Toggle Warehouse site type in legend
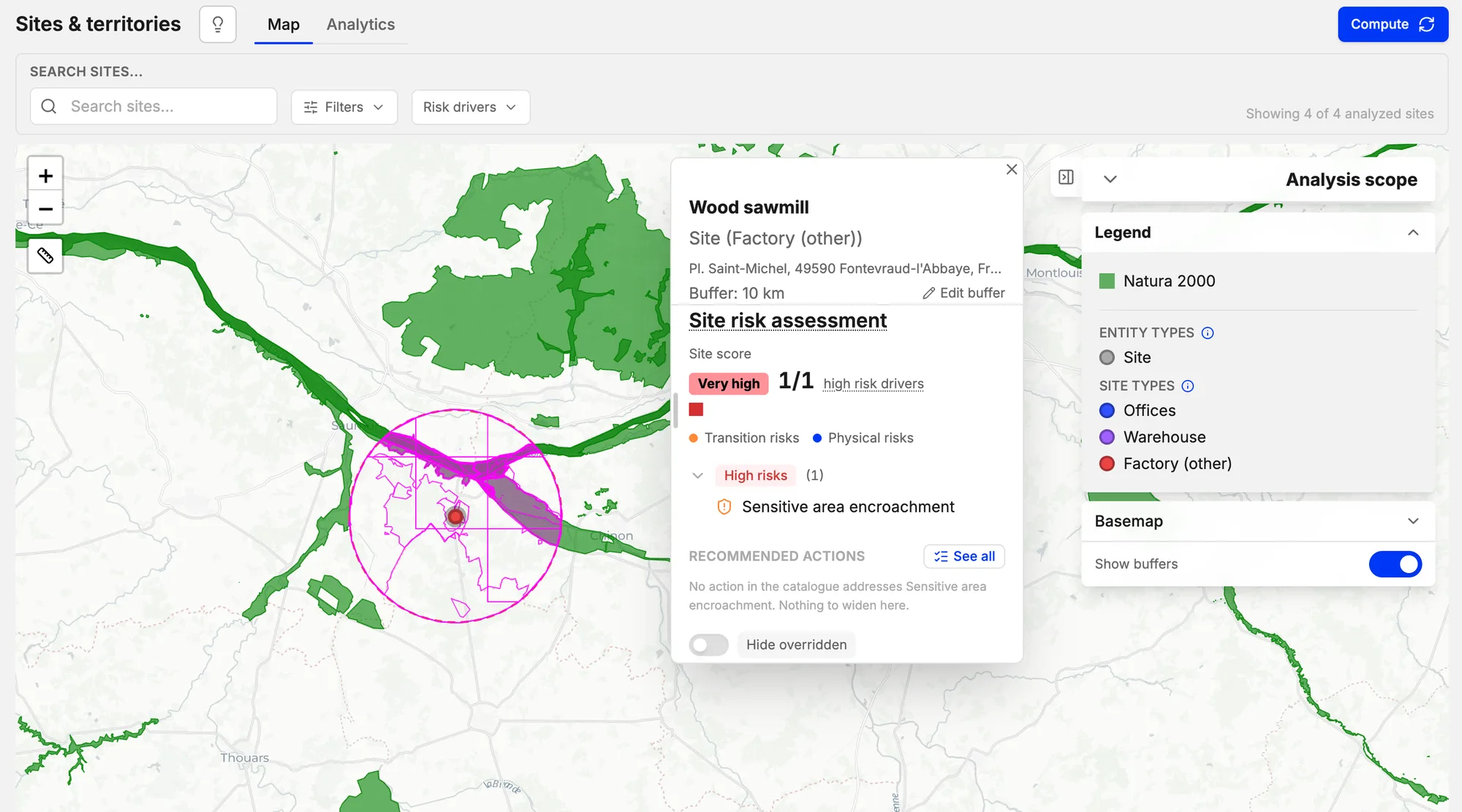This screenshot has height=812, width=1462. pyautogui.click(x=1153, y=437)
